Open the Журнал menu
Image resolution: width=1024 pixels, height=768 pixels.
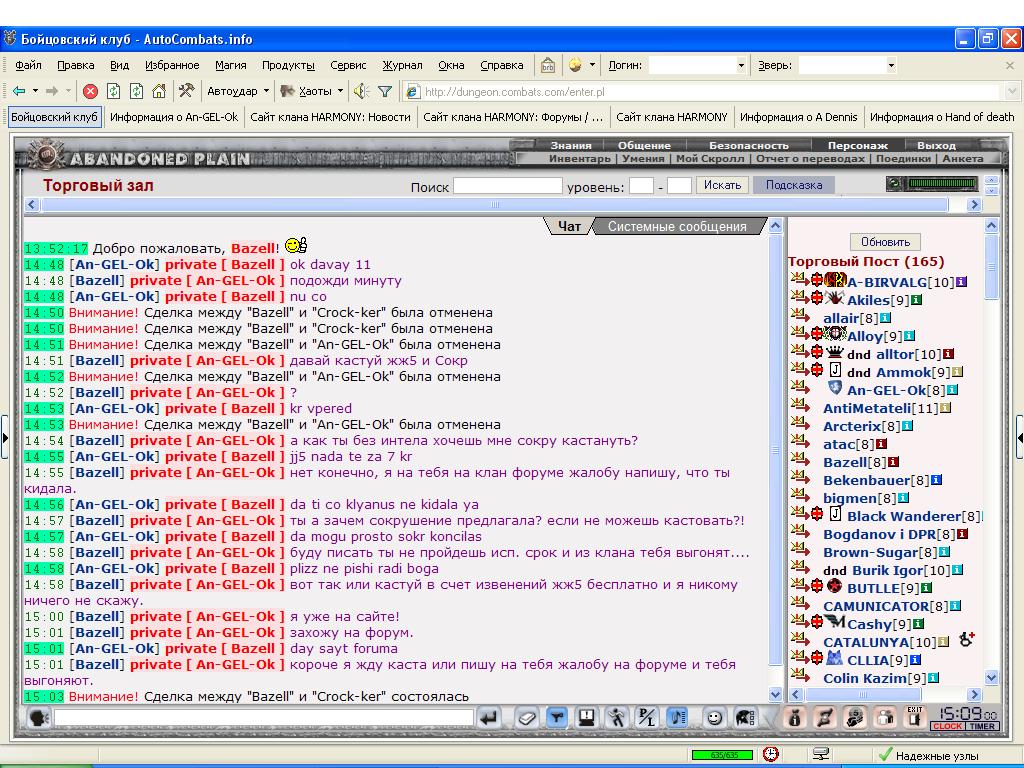pyautogui.click(x=402, y=65)
